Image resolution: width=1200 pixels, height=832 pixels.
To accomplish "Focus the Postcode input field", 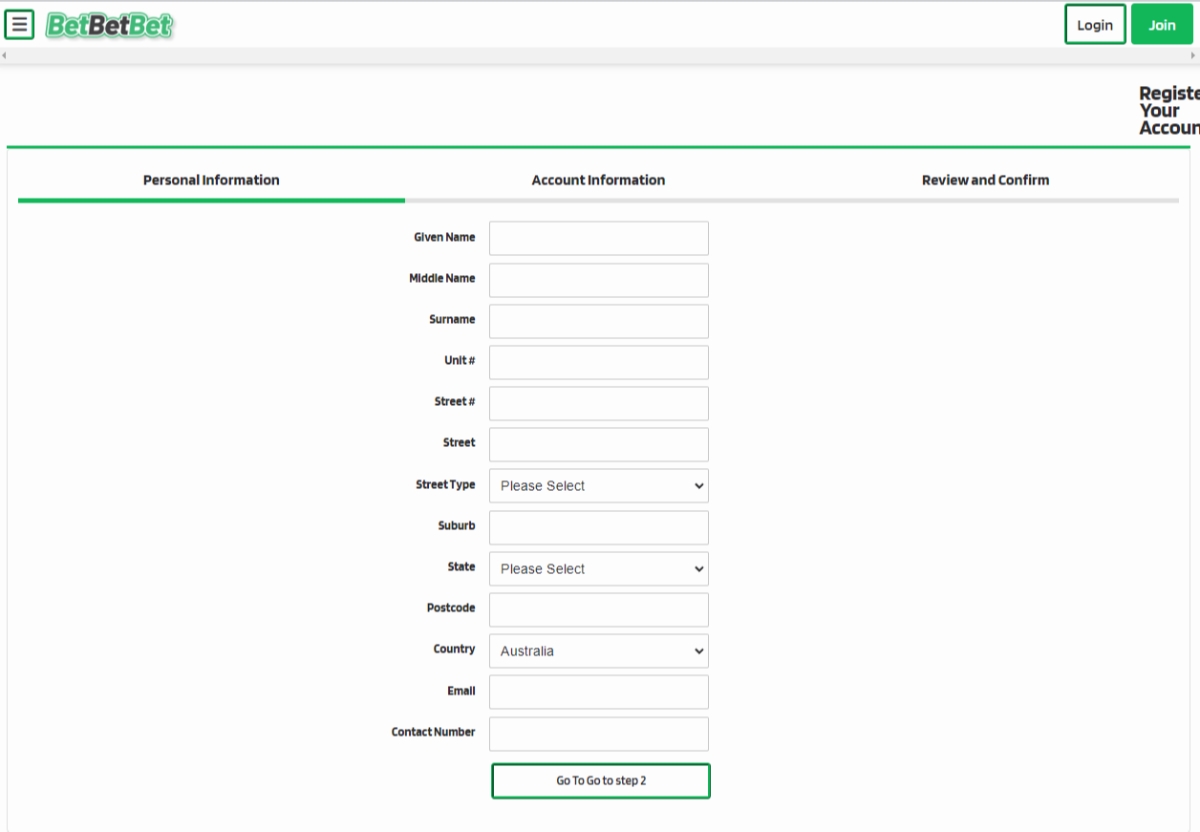I will (x=599, y=610).
